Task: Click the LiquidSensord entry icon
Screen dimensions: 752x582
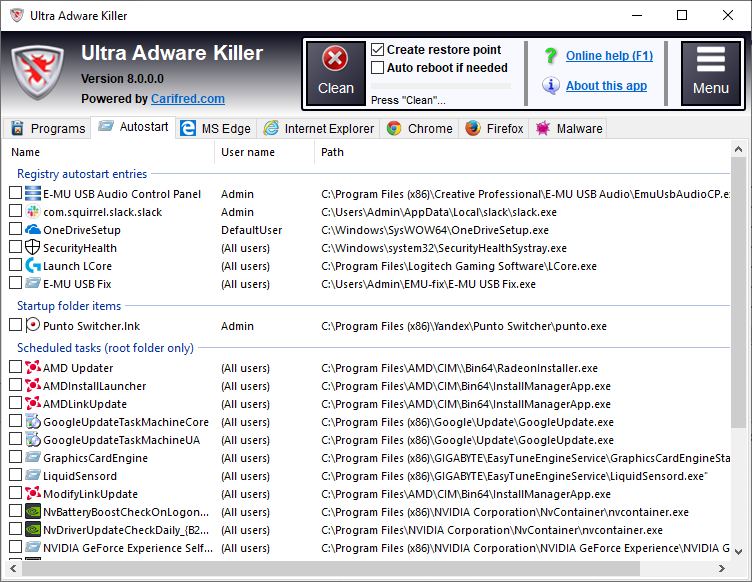Action: (x=33, y=475)
